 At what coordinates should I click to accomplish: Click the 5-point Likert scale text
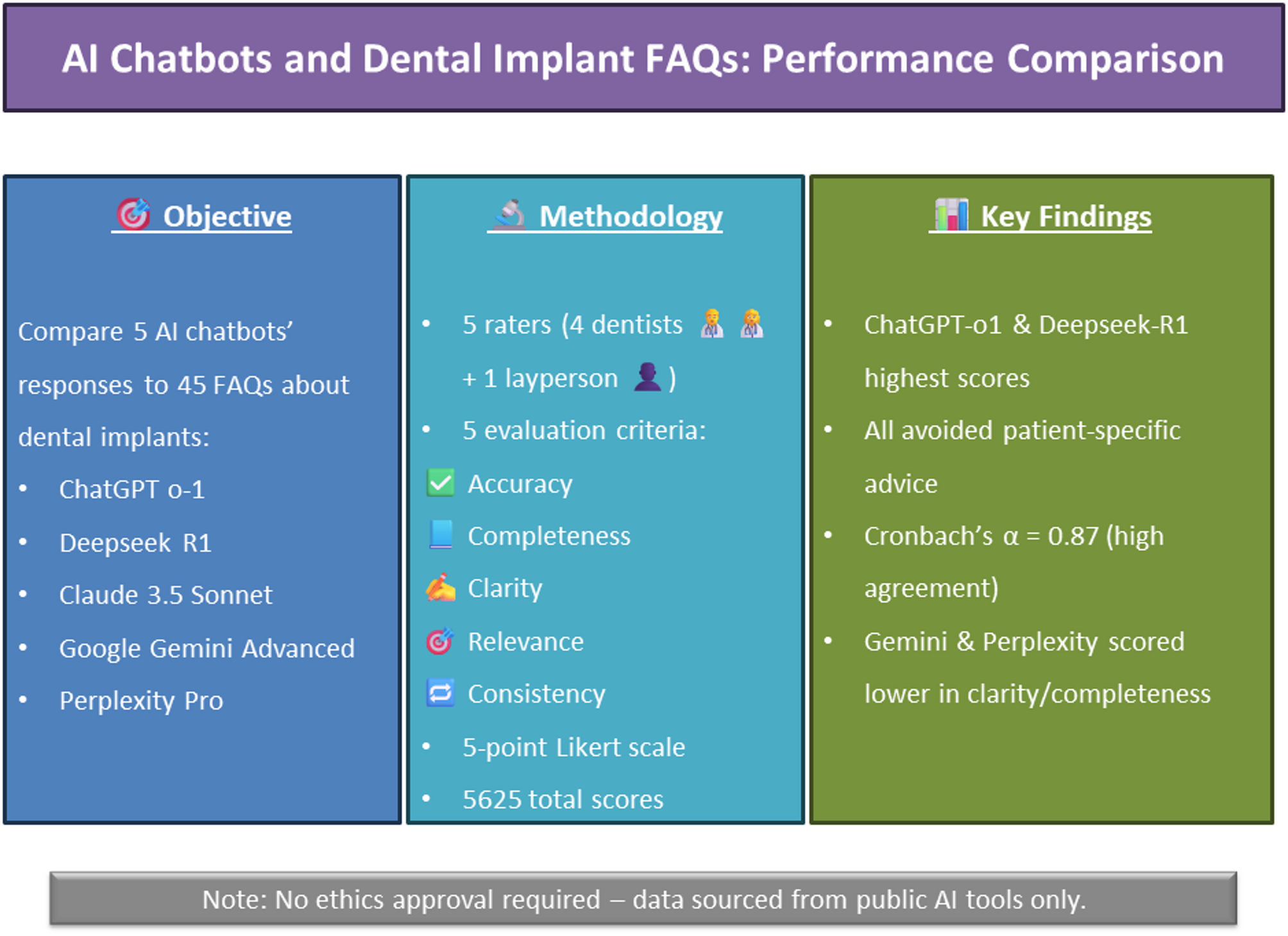click(x=573, y=747)
